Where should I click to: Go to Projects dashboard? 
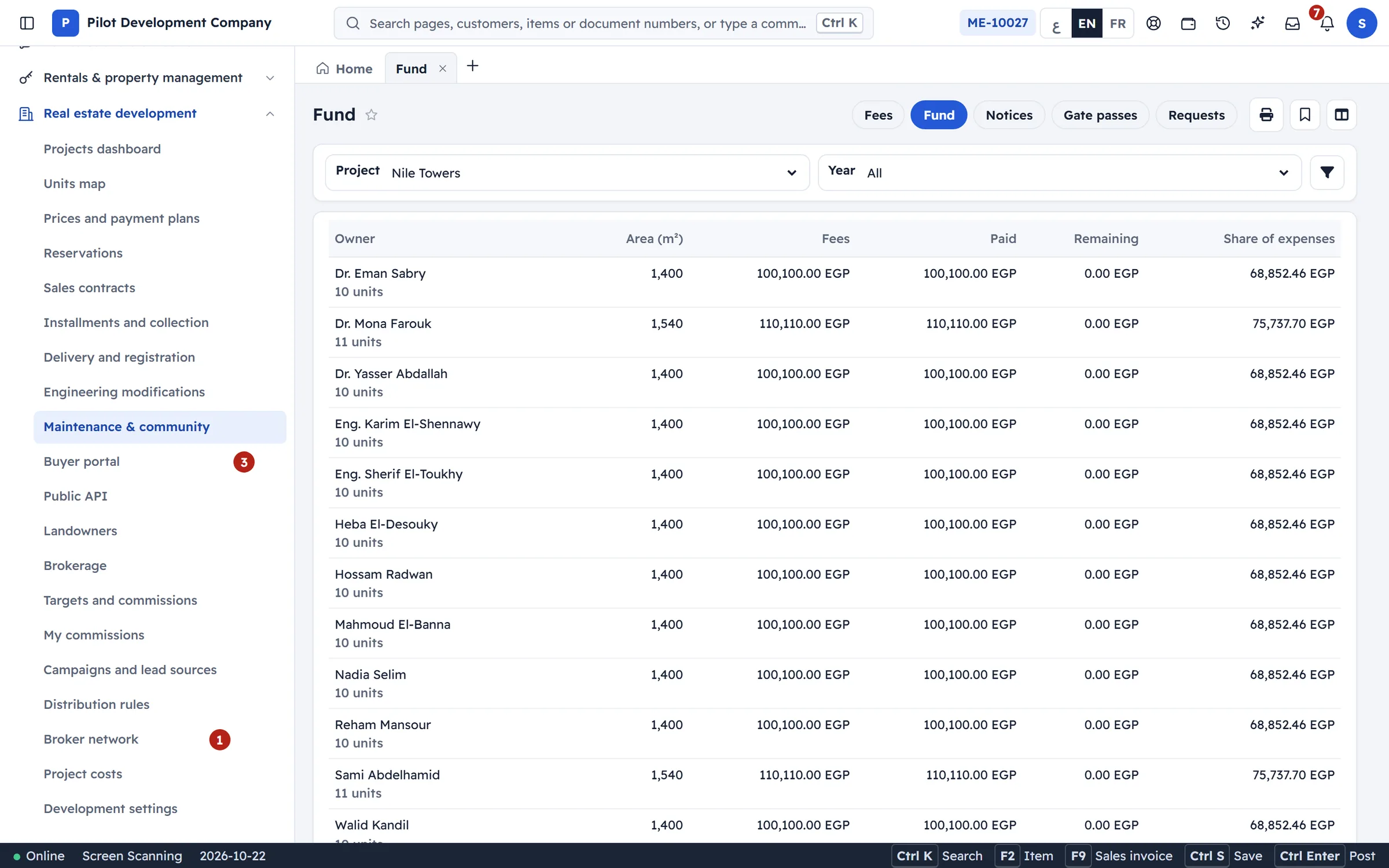160,149
